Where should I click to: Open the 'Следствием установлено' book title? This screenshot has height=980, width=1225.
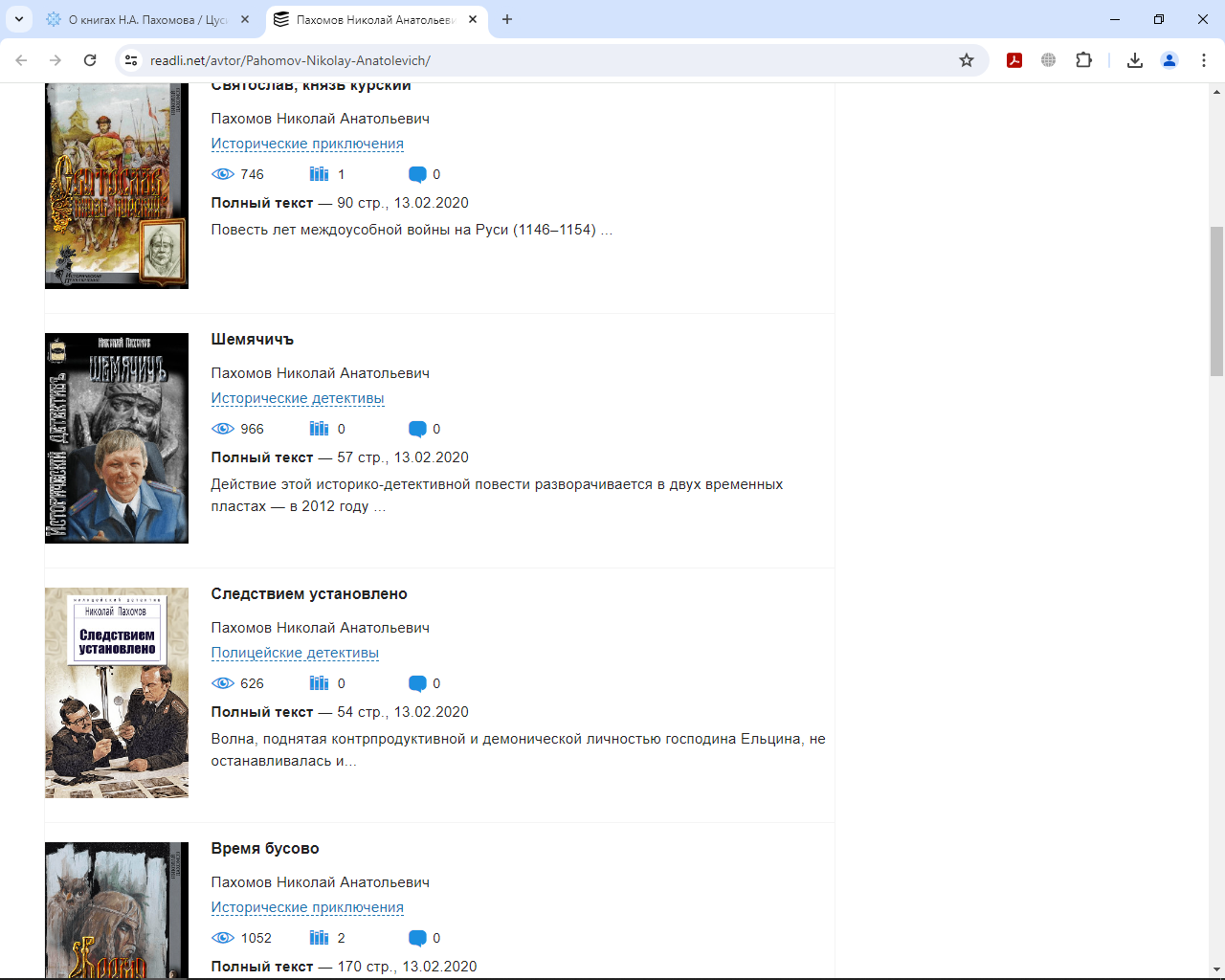tap(309, 594)
